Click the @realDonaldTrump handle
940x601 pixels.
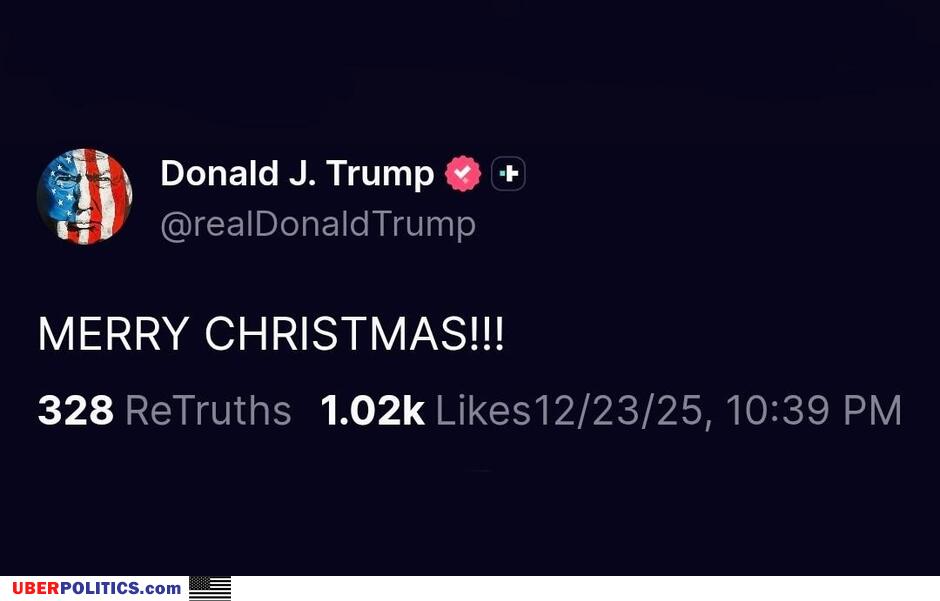318,223
